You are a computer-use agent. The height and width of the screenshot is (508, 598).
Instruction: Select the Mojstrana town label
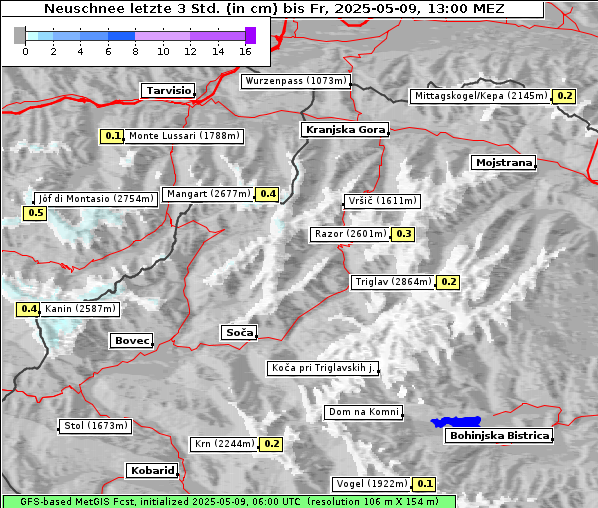click(x=504, y=163)
